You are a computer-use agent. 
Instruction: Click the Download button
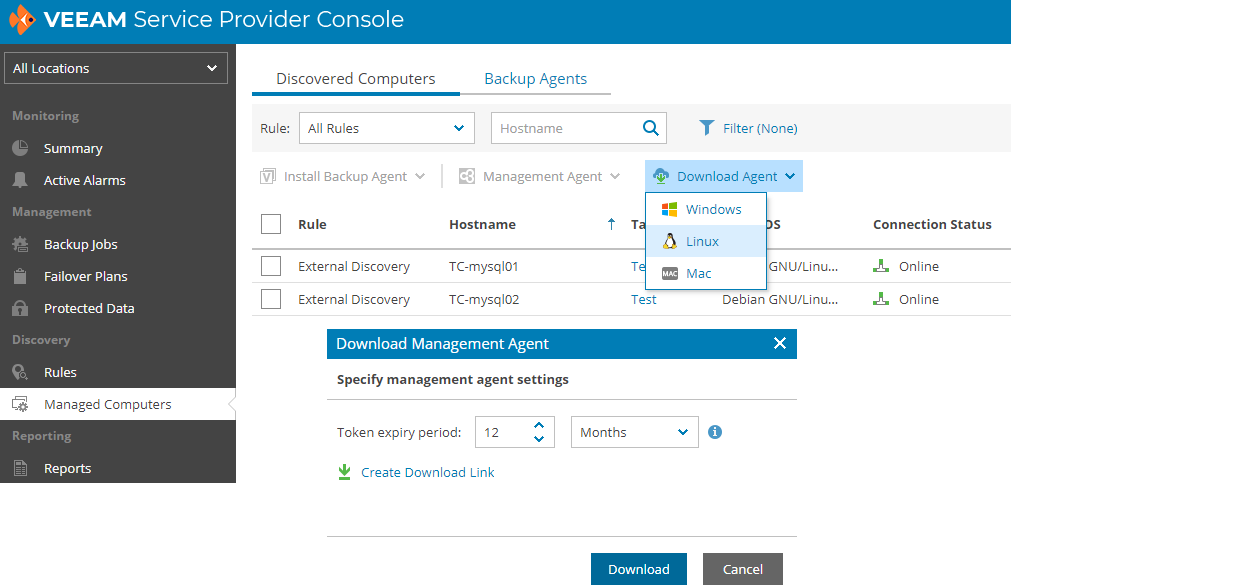tap(639, 569)
